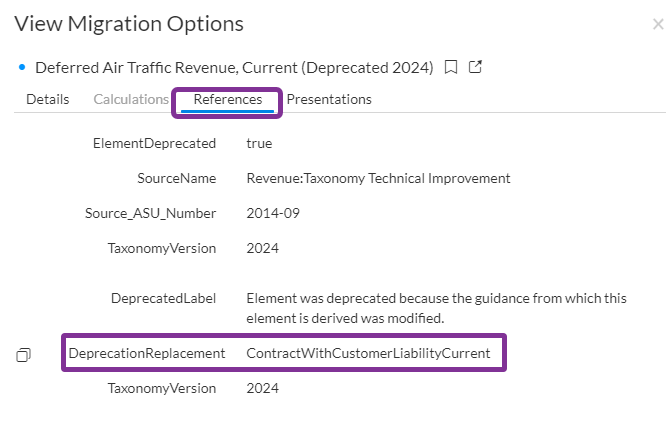This screenshot has width=668, height=436.
Task: Close the View Migration Options dialog
Action: pyautogui.click(x=657, y=24)
